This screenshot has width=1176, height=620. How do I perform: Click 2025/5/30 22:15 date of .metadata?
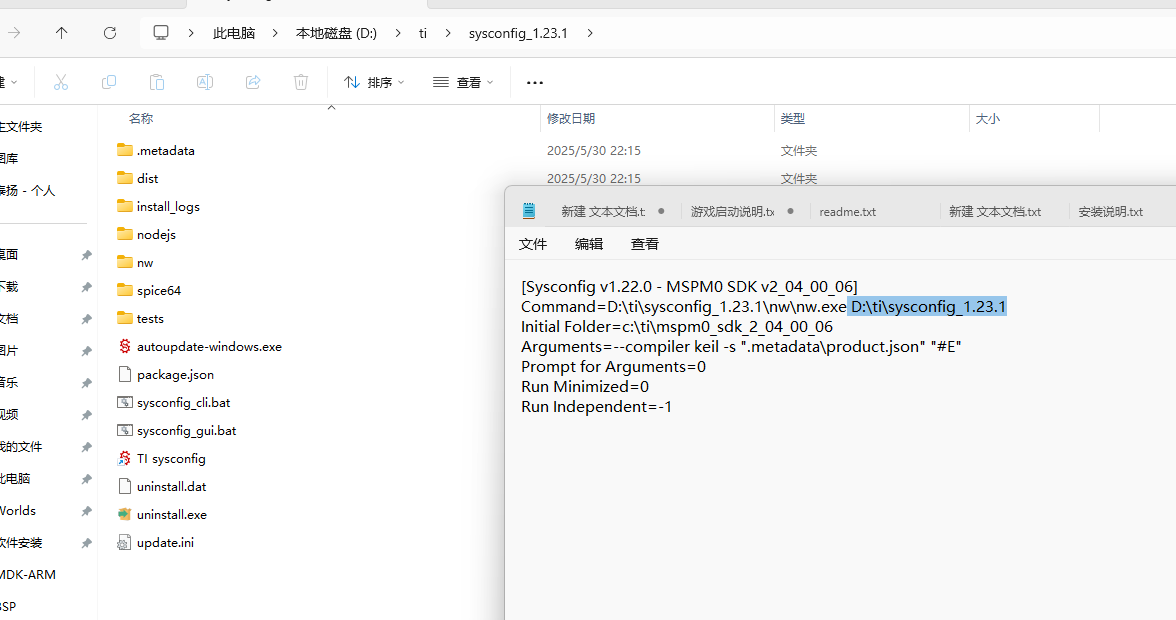594,151
